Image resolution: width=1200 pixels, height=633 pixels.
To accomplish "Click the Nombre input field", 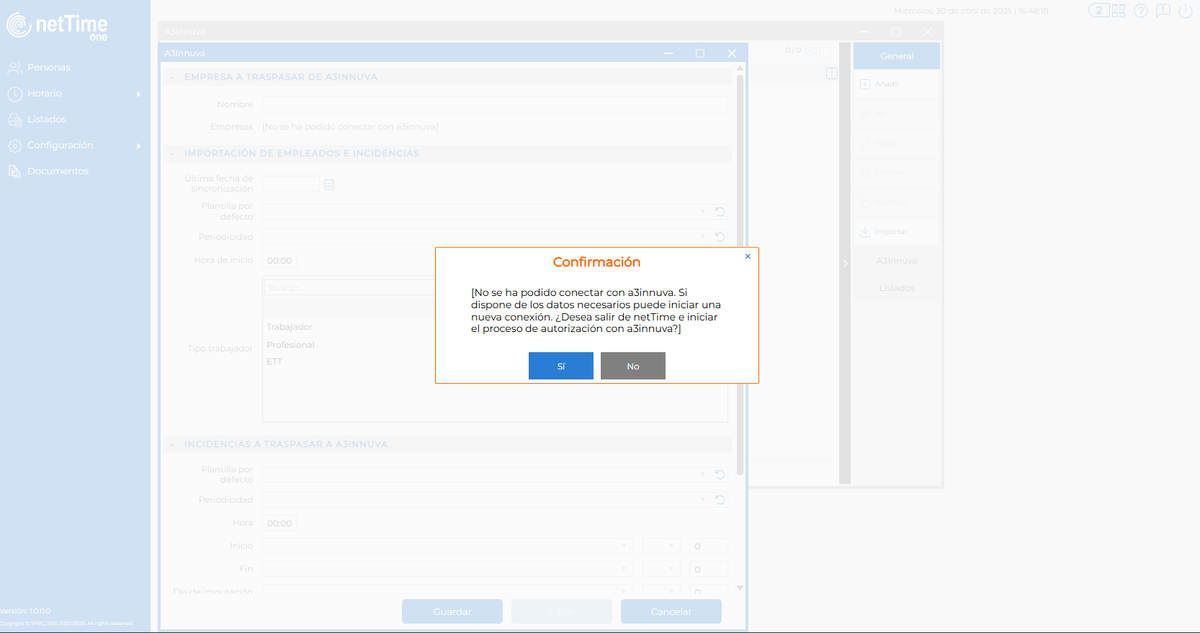I will (495, 104).
